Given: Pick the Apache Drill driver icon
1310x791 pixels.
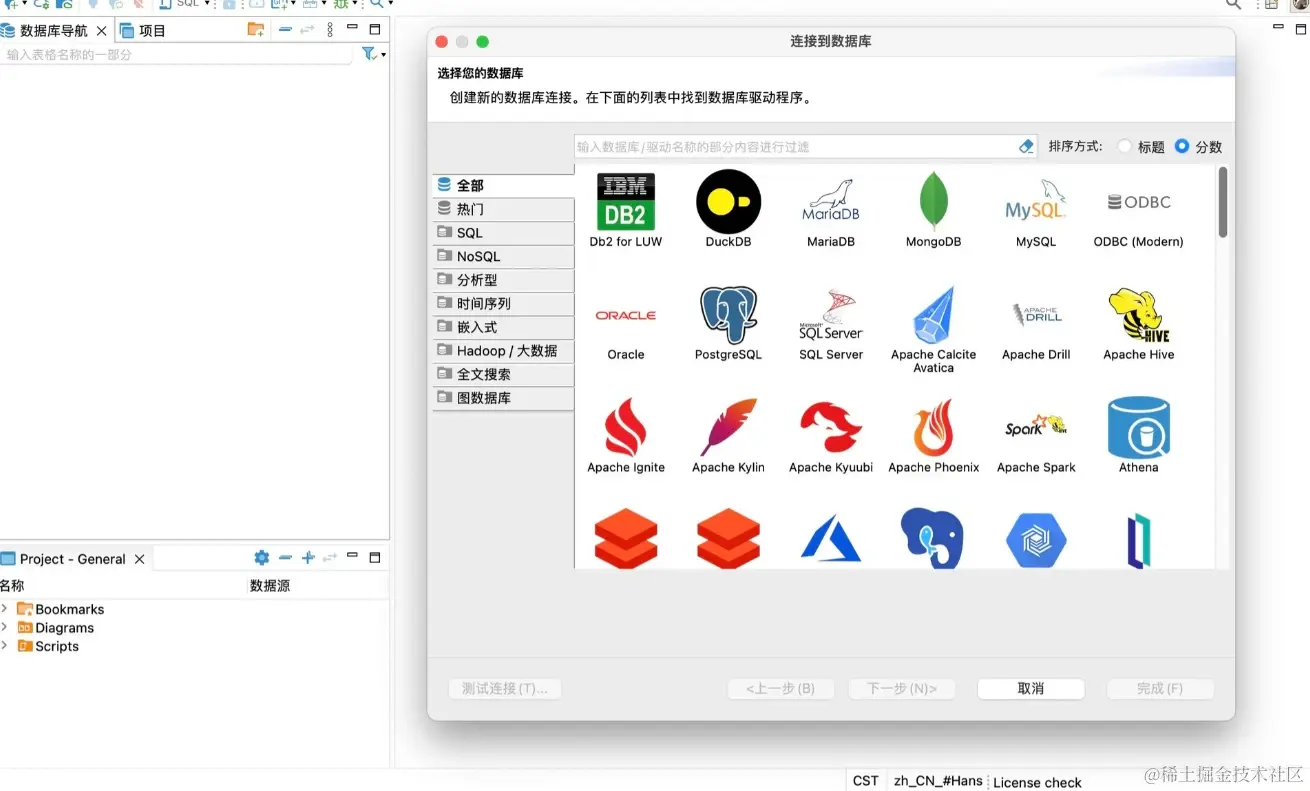Looking at the screenshot, I should click(1036, 315).
